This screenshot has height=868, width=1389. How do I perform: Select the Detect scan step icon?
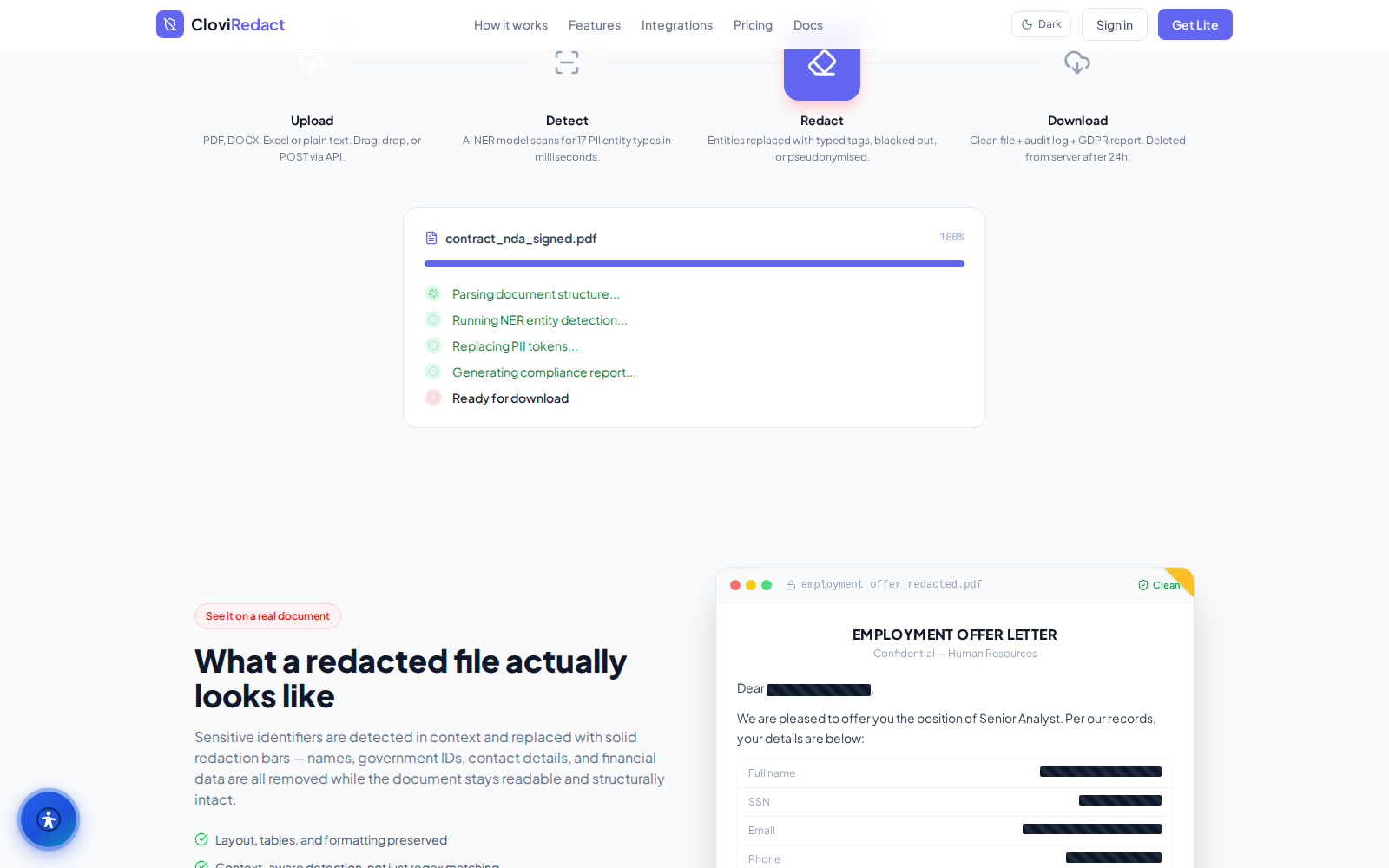pos(567,62)
